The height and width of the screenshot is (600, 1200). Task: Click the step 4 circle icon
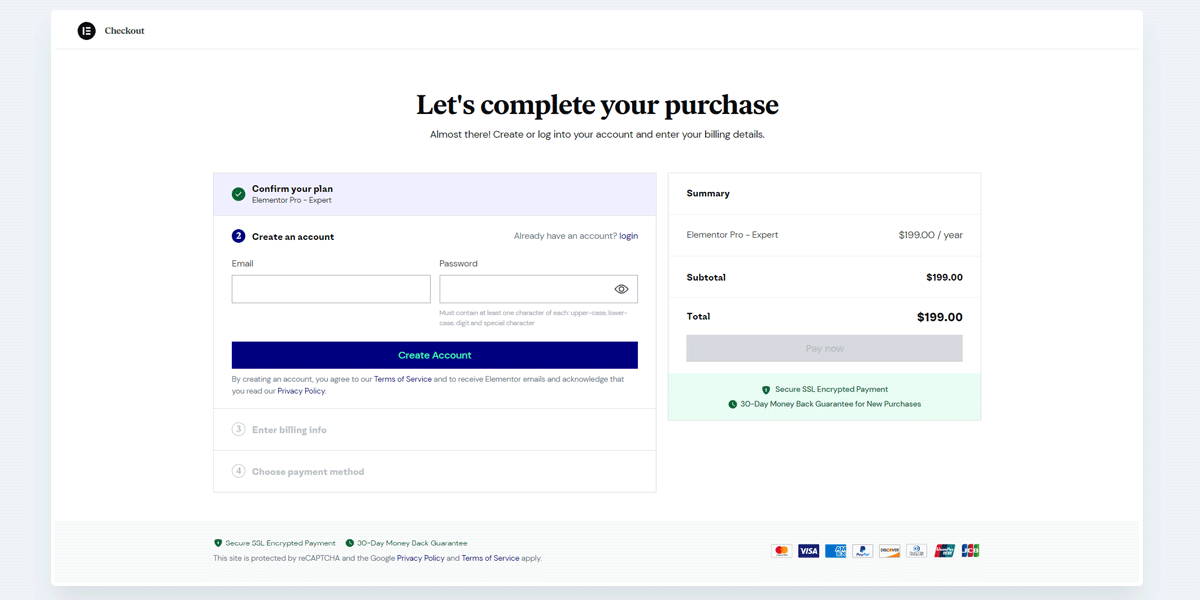pos(238,471)
